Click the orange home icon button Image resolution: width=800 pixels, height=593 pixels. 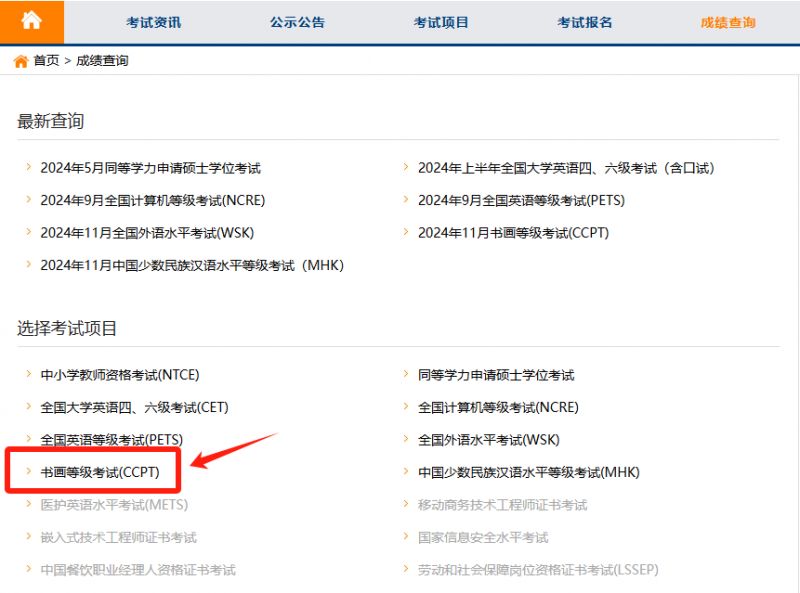tap(31, 21)
